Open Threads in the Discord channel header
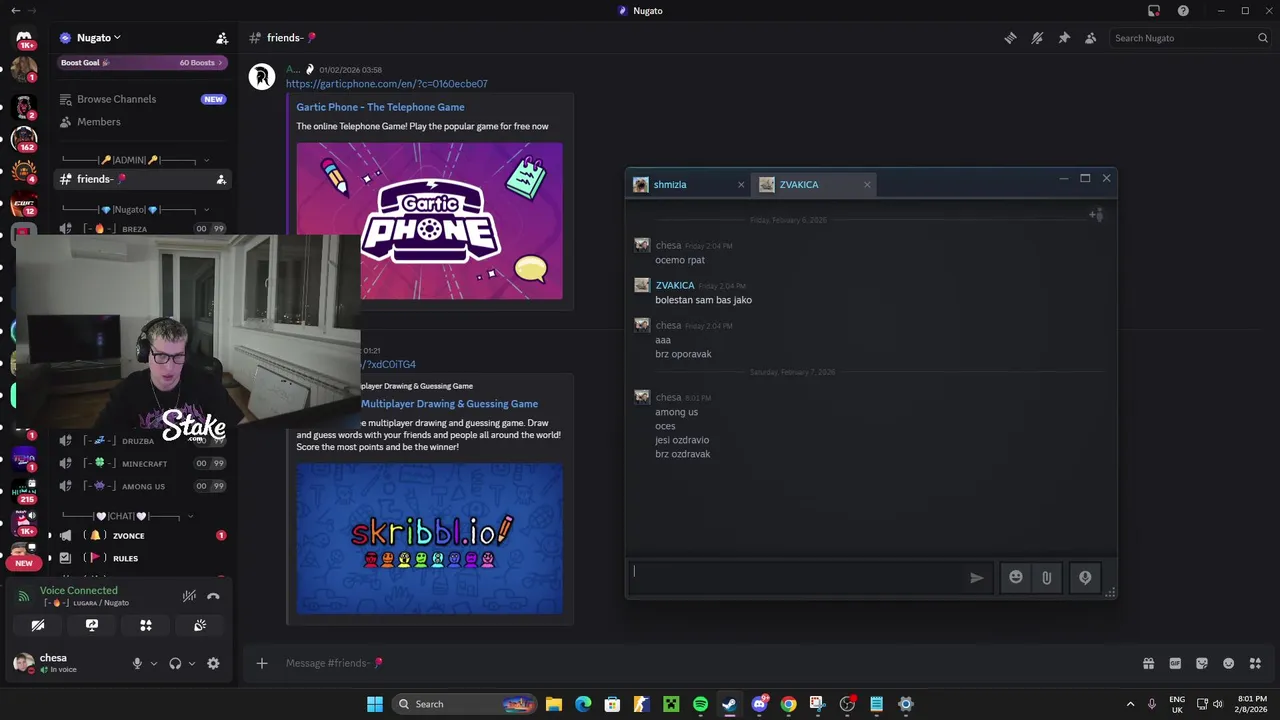1280x720 pixels. (1010, 38)
